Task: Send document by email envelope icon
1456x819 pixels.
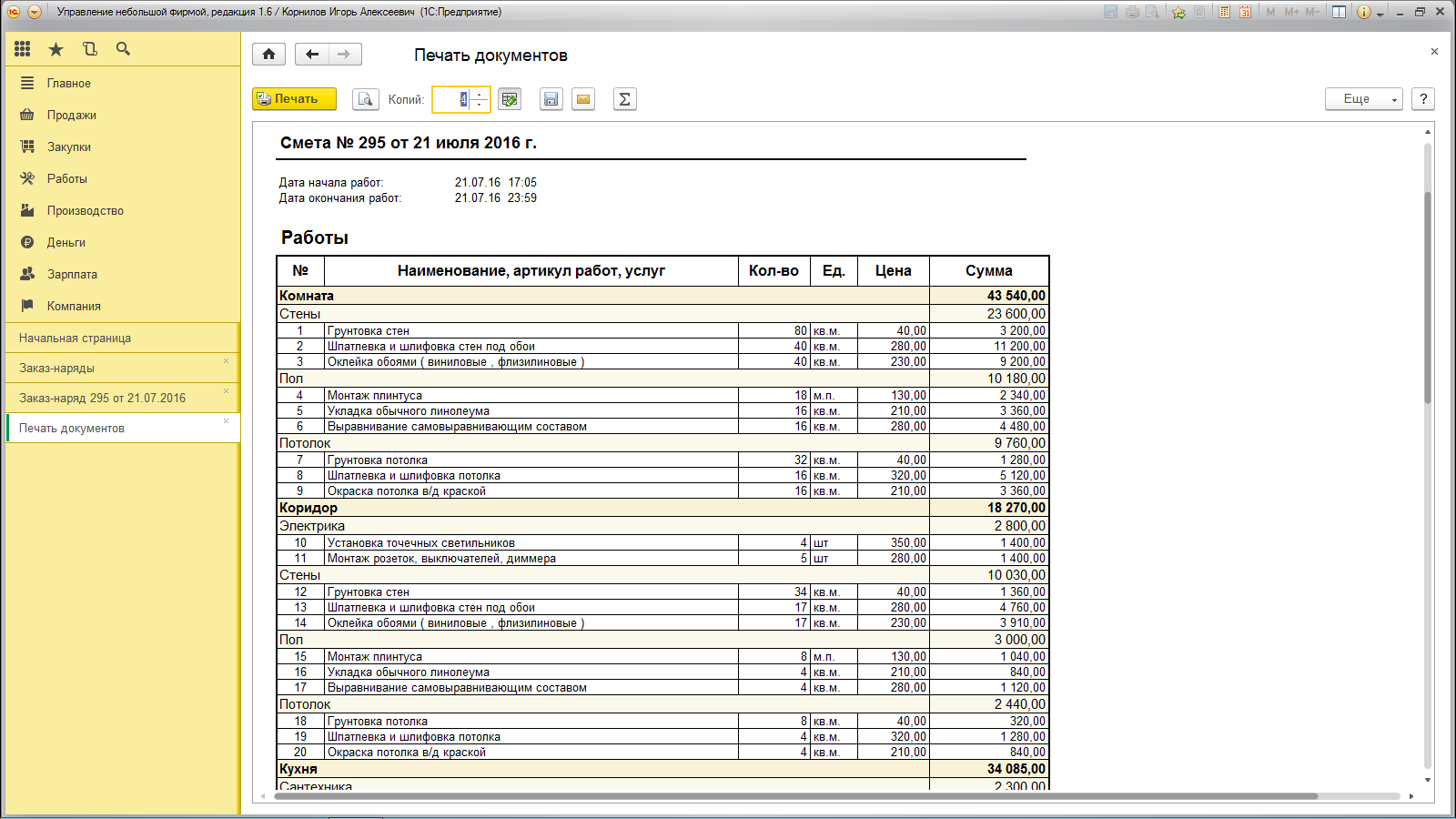Action: pos(583,99)
